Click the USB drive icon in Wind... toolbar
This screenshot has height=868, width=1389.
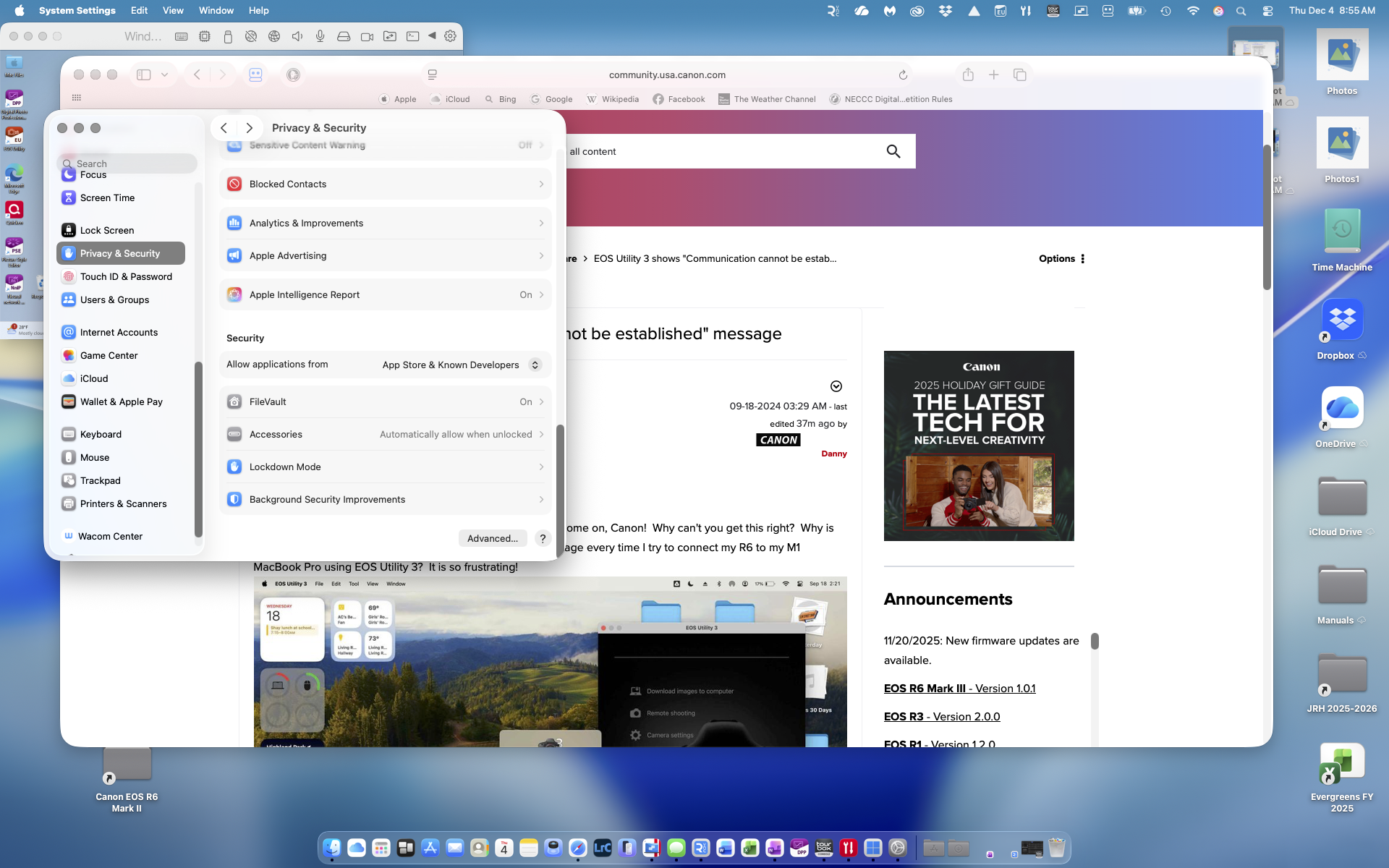228,36
